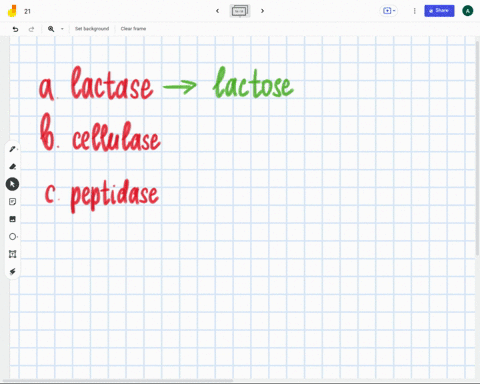Screen dimensions: 480x384
Task: Choose the Select arrow tool
Action: pos(12,184)
